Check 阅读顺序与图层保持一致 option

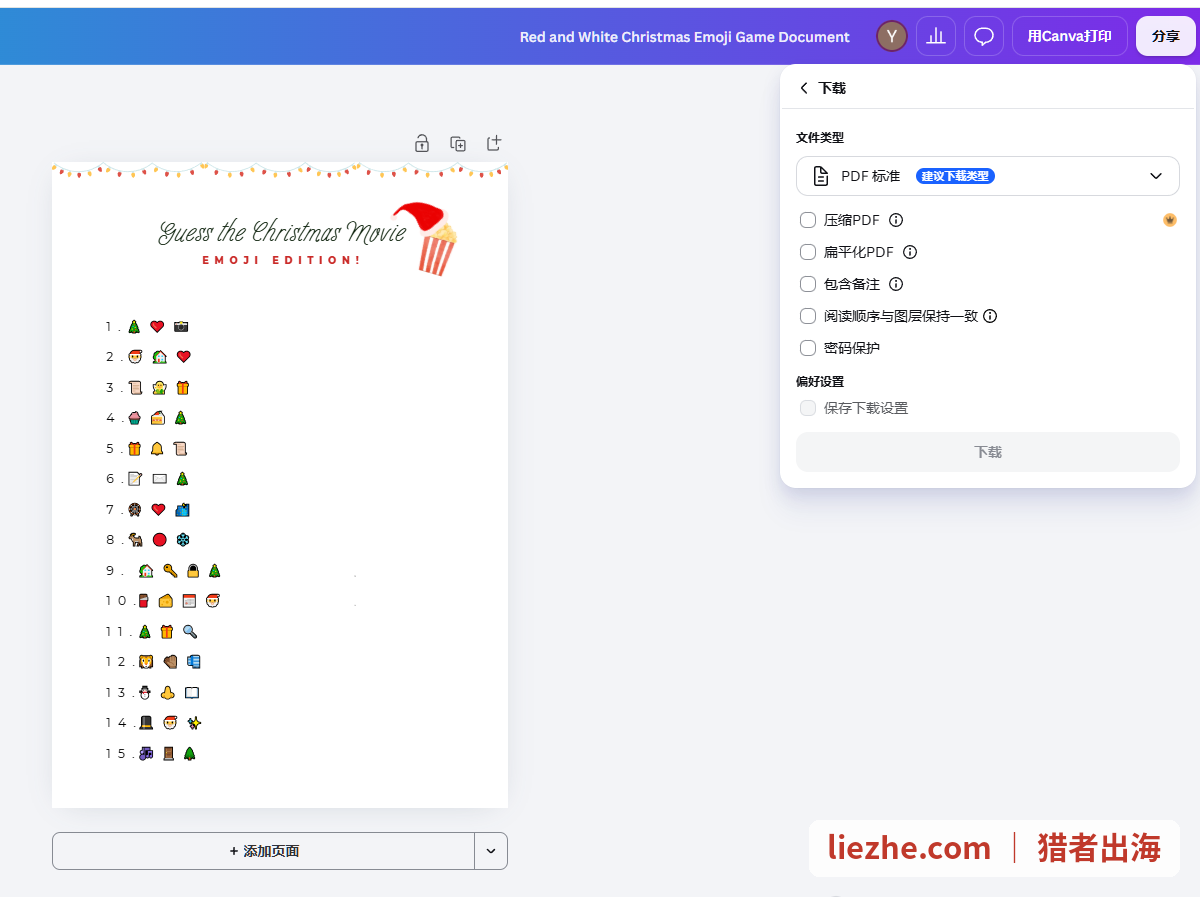click(808, 316)
